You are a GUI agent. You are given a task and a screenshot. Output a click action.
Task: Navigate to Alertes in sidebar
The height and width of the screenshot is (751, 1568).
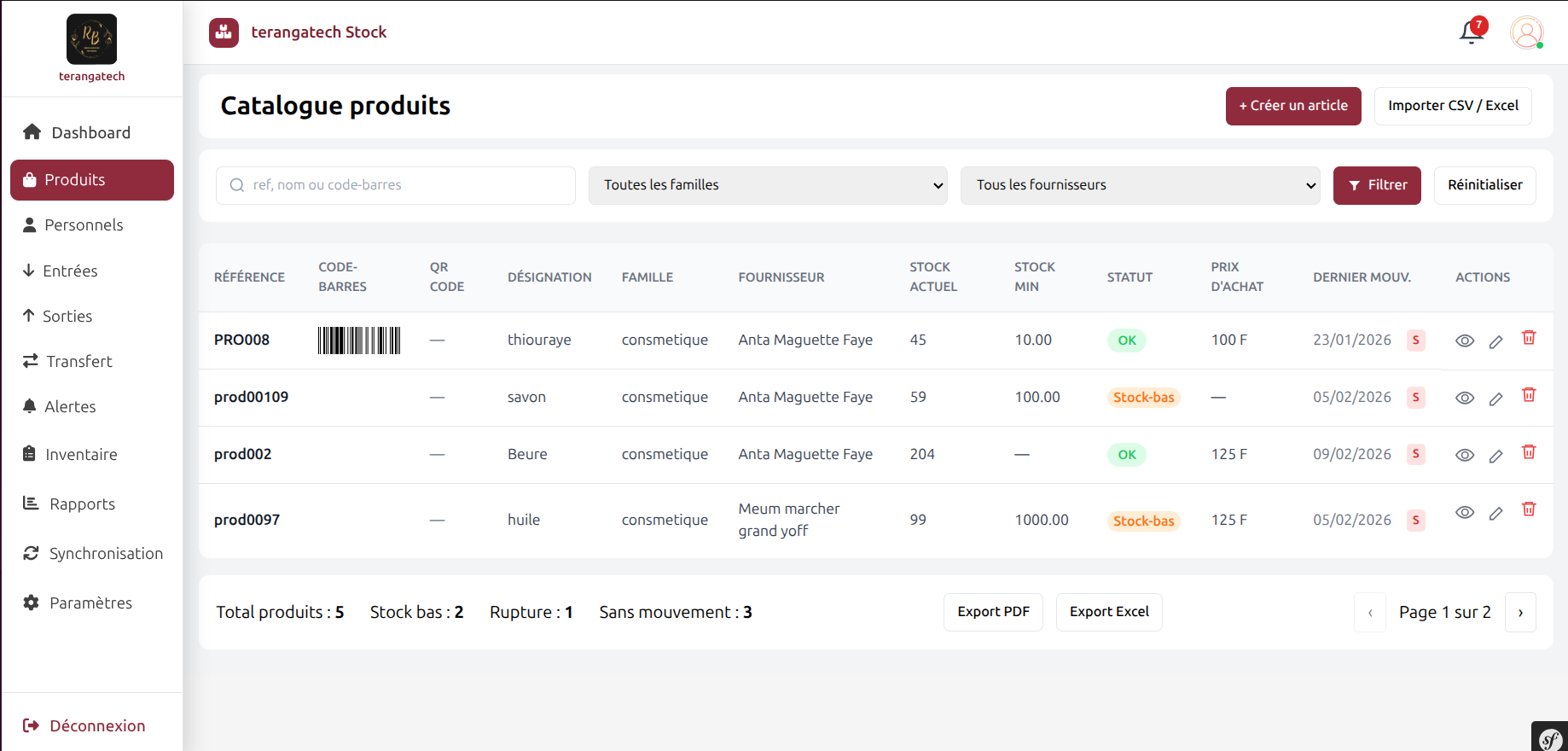tap(70, 406)
